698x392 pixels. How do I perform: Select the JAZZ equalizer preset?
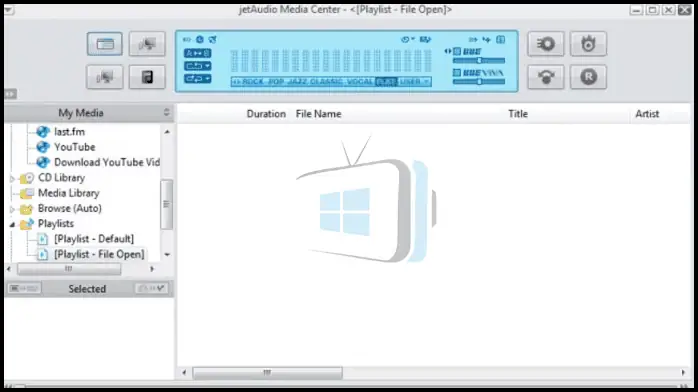tap(297, 81)
